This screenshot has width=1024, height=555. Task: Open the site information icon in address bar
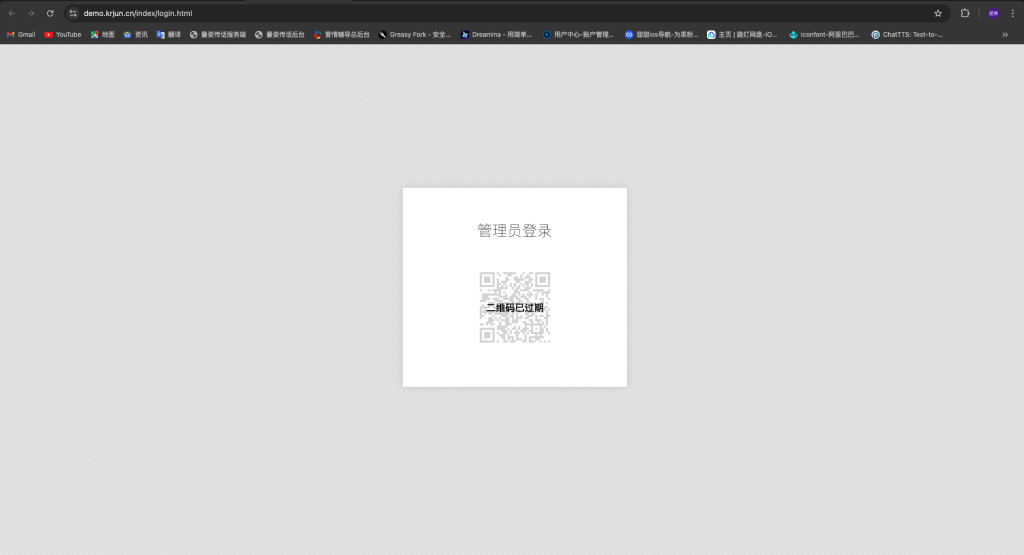click(x=73, y=13)
